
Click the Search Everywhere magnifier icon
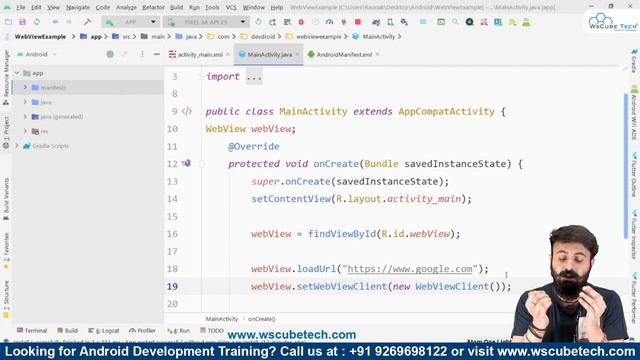pos(455,22)
